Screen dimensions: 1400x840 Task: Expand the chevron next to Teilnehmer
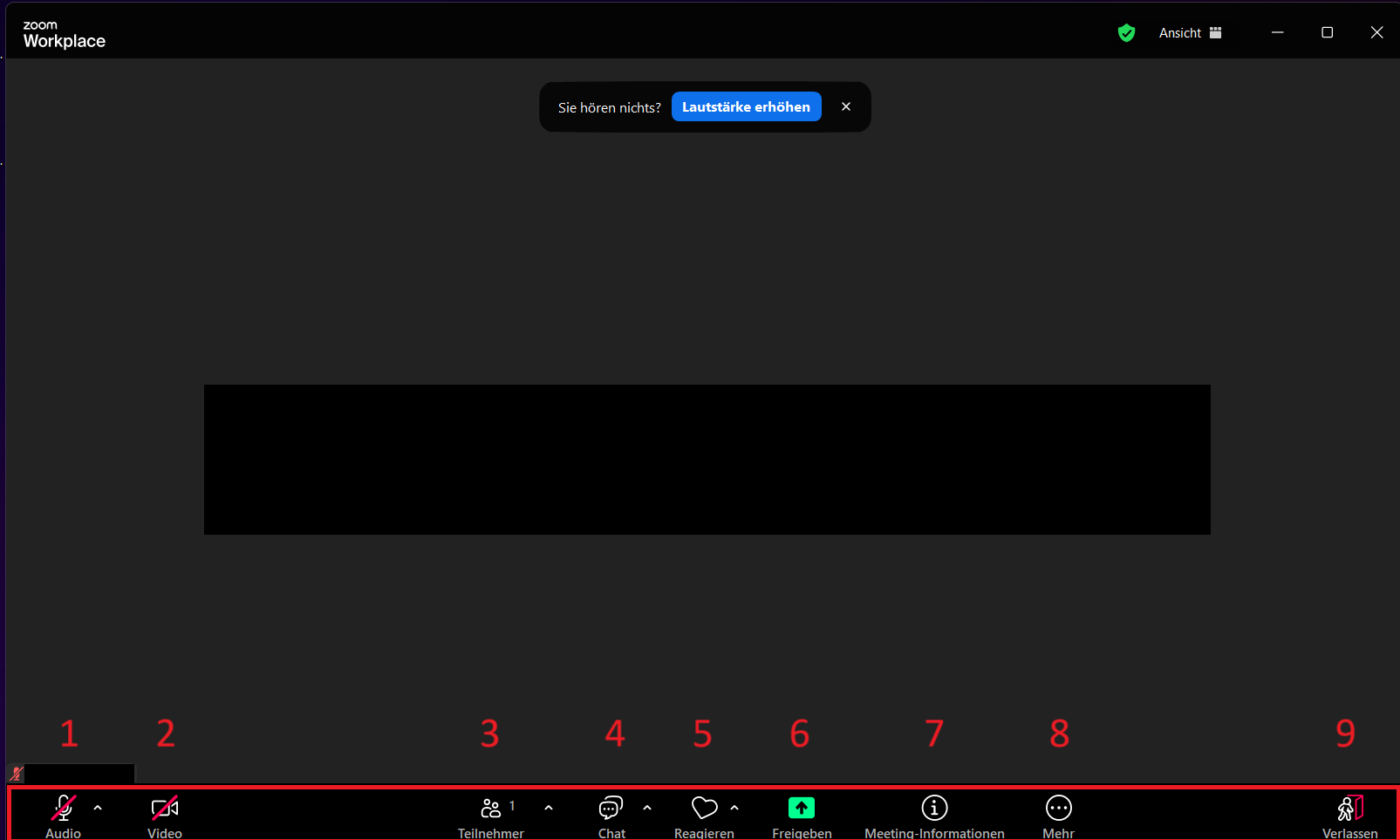[x=549, y=808]
